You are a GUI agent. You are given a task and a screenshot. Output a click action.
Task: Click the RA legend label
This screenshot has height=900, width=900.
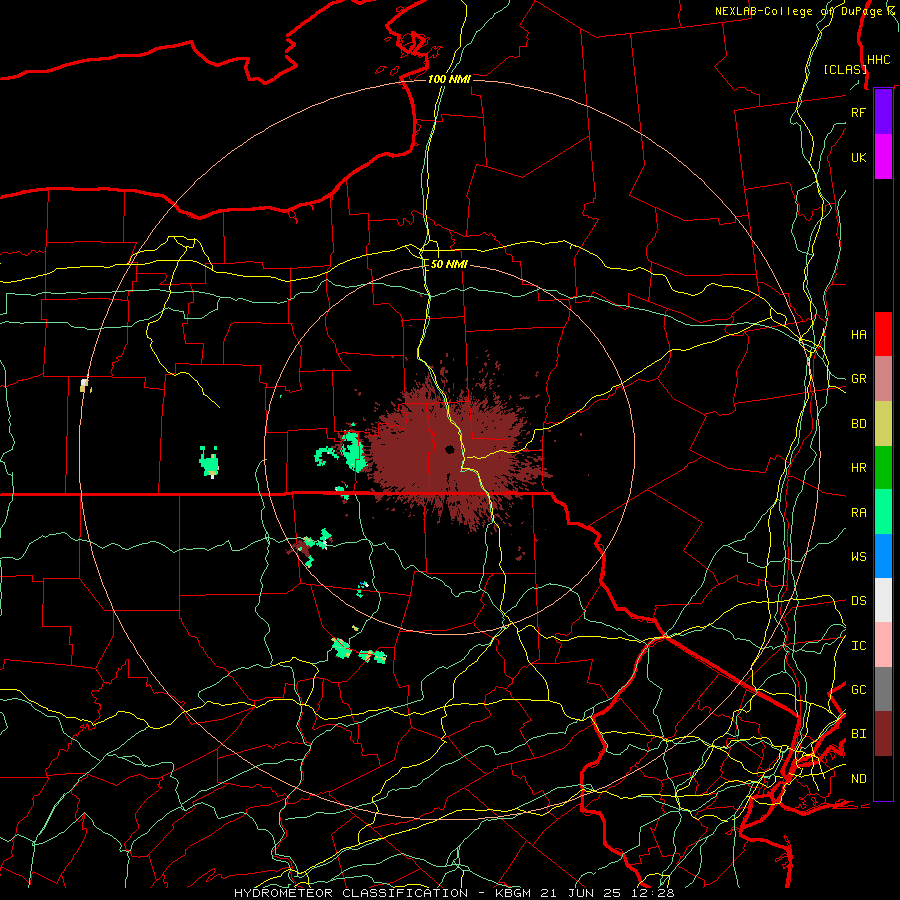tap(858, 513)
